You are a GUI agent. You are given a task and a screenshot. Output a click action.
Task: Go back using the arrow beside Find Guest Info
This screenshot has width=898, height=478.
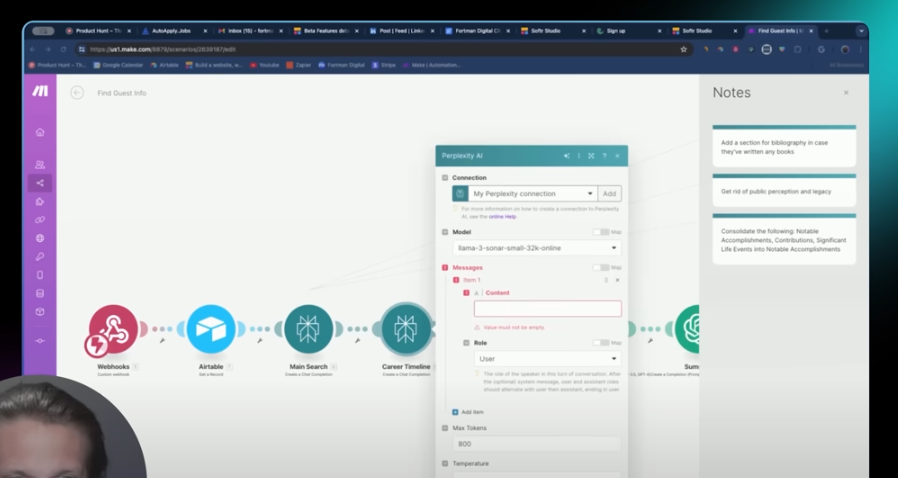[x=77, y=93]
